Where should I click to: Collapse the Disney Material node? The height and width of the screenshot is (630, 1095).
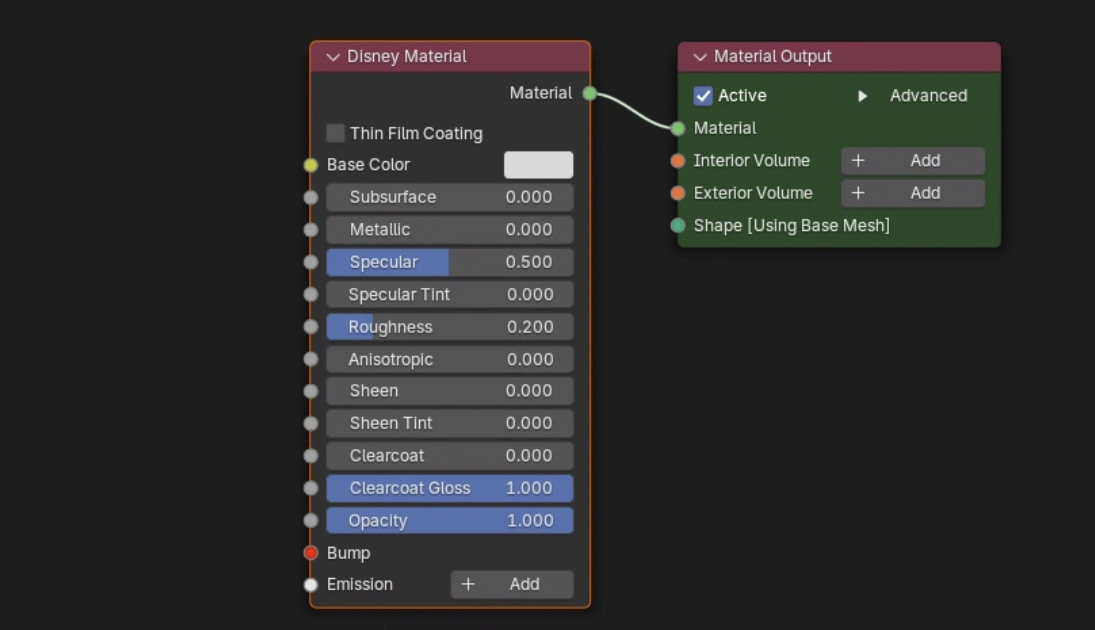(x=333, y=57)
